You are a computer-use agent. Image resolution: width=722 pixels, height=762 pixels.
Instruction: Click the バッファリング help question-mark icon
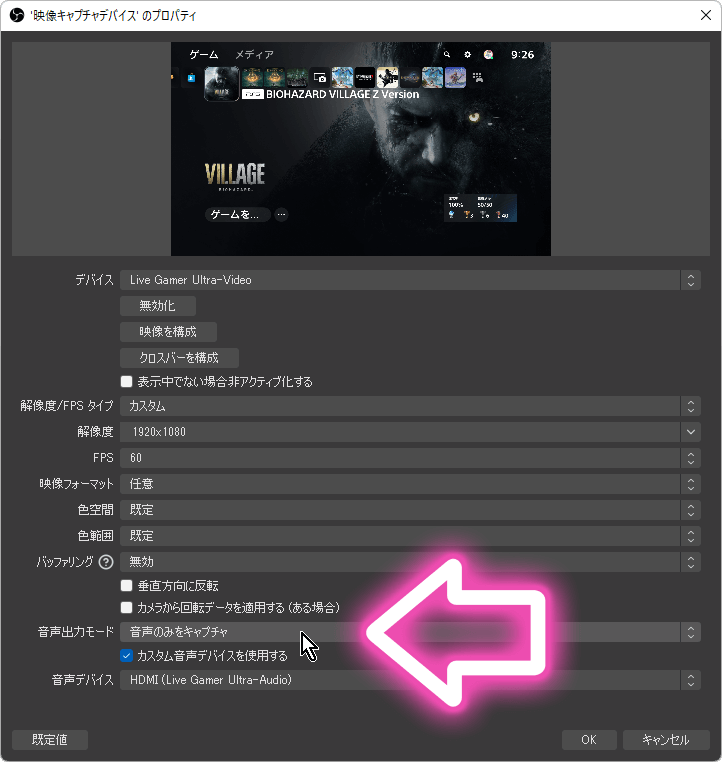click(106, 562)
